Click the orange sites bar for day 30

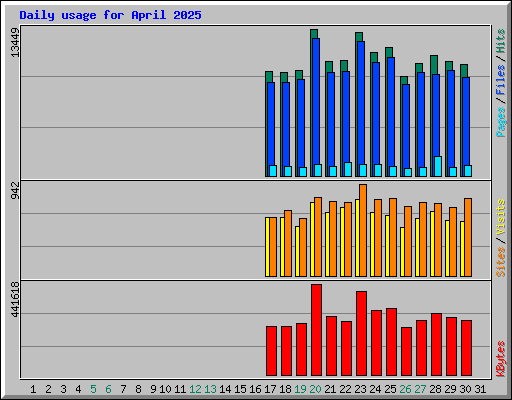[468, 237]
